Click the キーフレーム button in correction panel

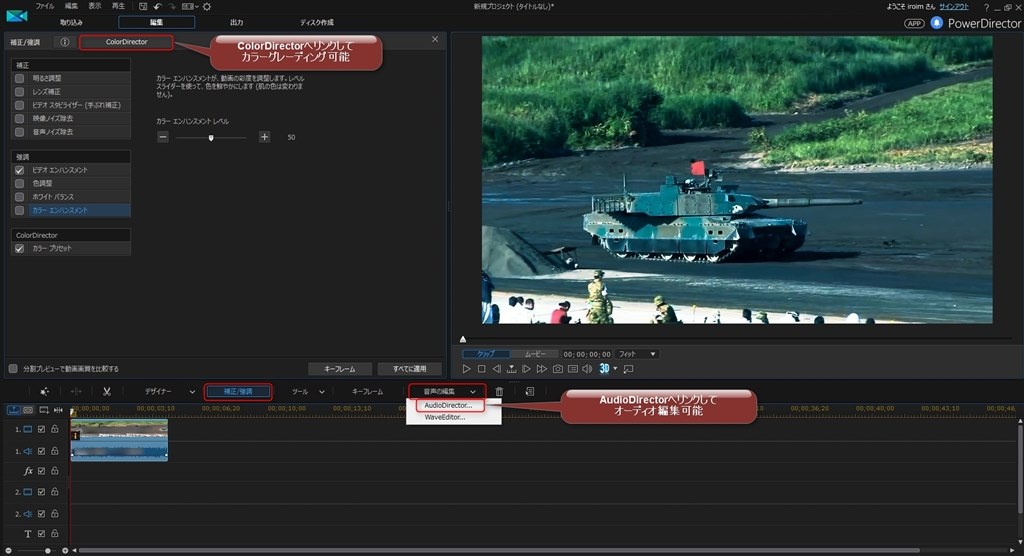[340, 368]
